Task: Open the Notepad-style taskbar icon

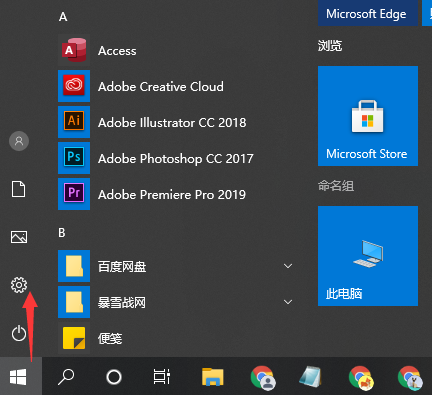Action: point(310,377)
